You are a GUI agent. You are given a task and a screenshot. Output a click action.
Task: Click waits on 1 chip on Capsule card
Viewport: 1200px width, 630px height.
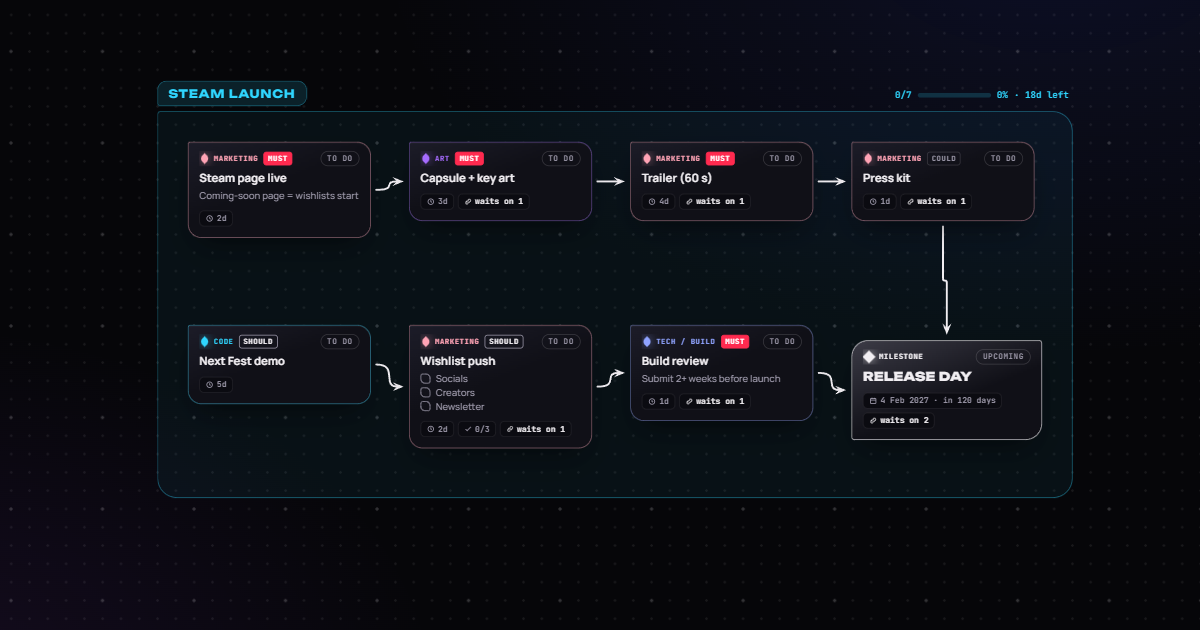tap(494, 201)
